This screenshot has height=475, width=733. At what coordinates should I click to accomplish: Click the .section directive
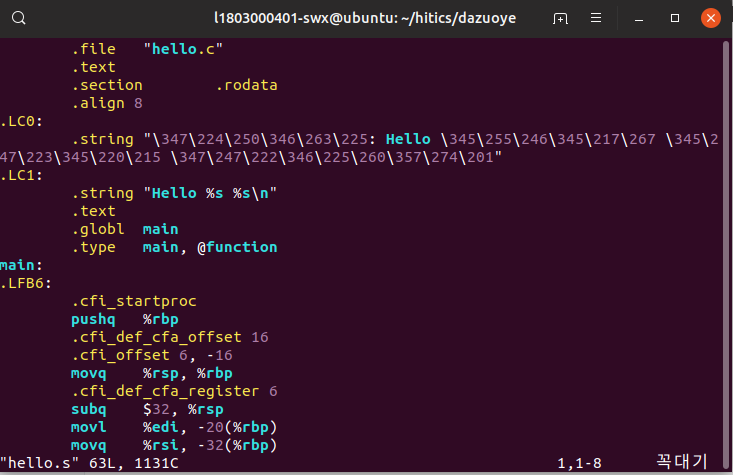coord(107,85)
